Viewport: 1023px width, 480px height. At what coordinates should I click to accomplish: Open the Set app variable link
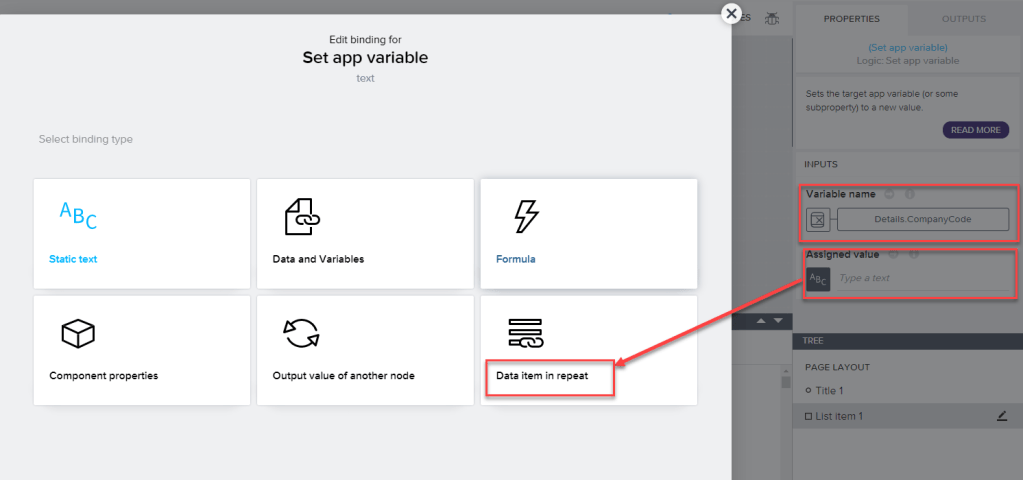tap(907, 47)
